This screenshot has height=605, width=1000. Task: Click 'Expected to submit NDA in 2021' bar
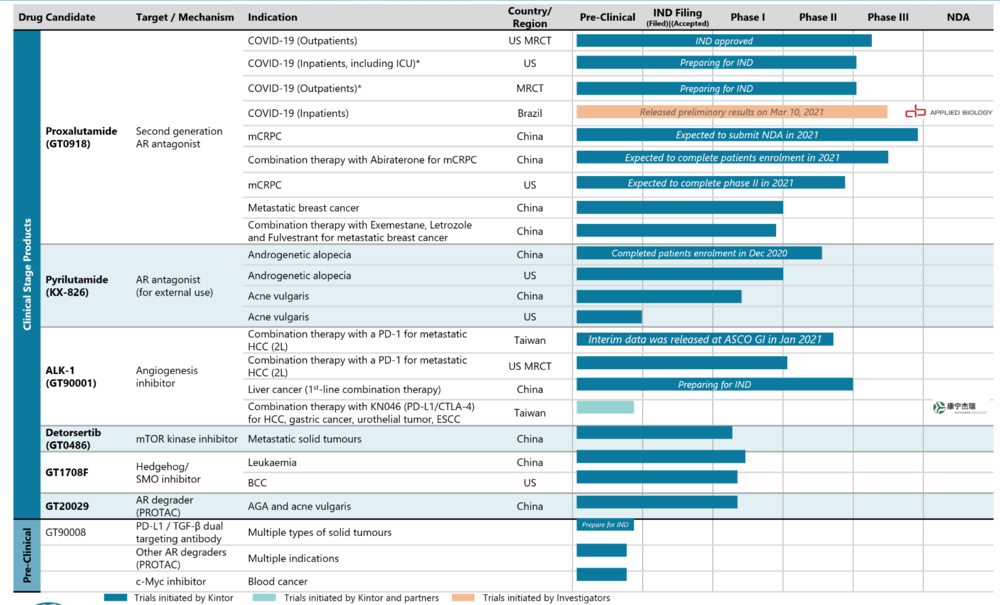746,135
